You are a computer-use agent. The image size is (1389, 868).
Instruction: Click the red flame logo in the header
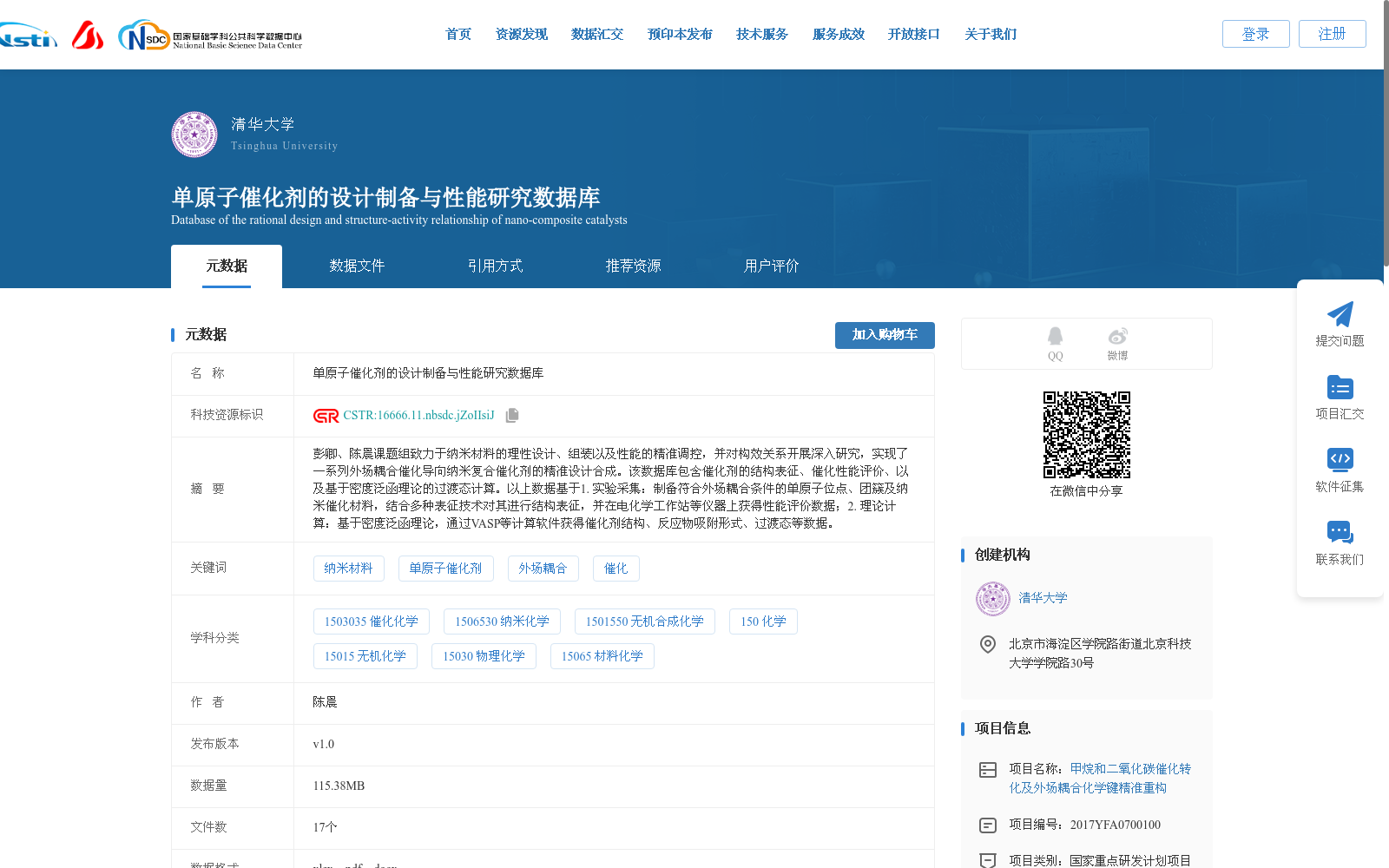tap(88, 35)
